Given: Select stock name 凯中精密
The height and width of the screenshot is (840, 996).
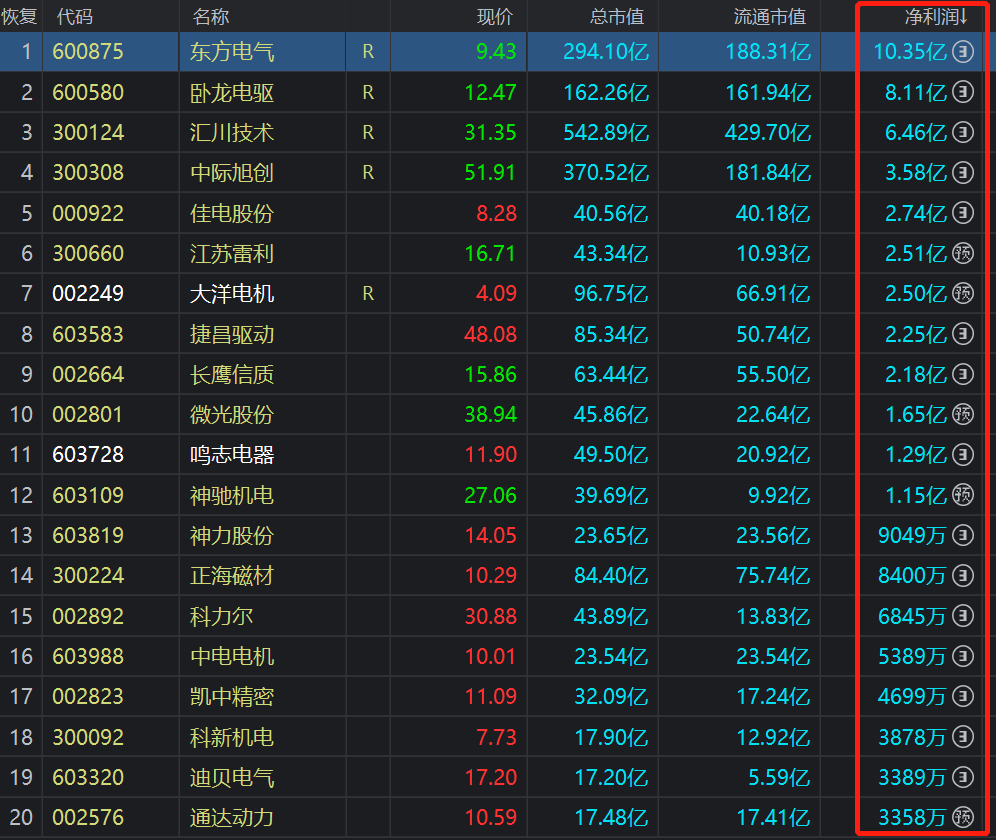Looking at the screenshot, I should coord(232,696).
